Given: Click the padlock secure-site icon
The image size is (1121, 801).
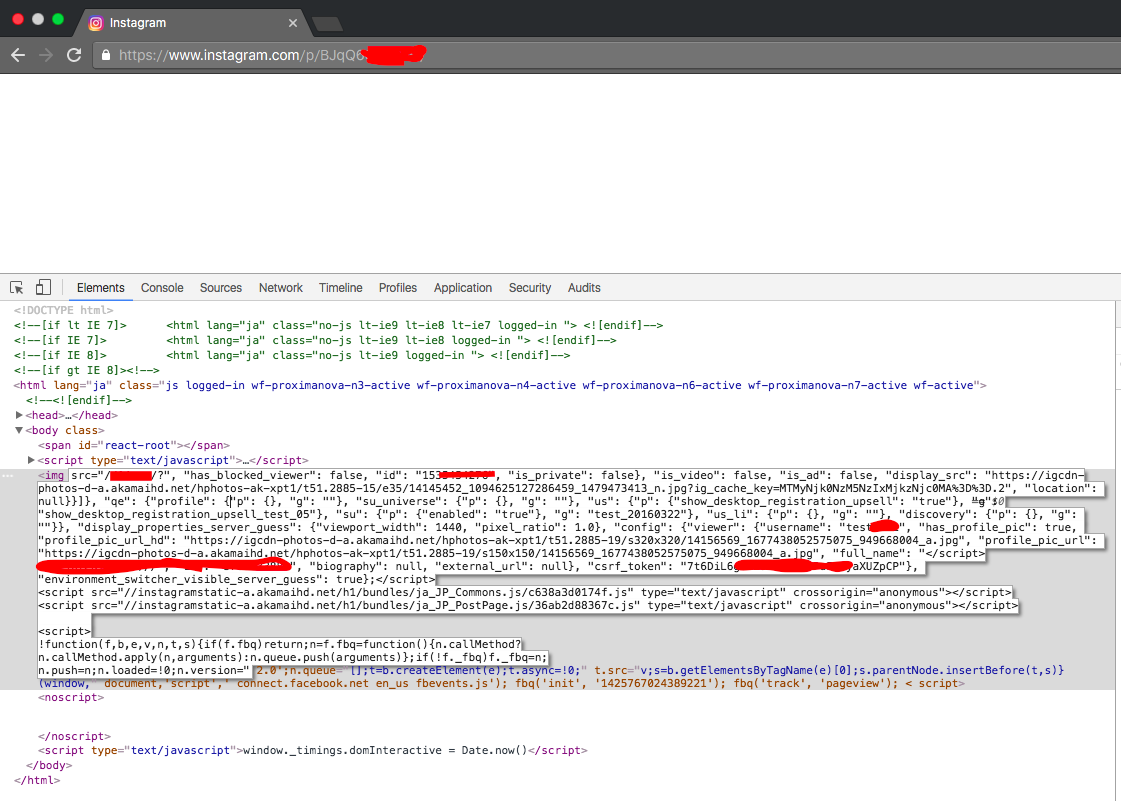Looking at the screenshot, I should 106,55.
